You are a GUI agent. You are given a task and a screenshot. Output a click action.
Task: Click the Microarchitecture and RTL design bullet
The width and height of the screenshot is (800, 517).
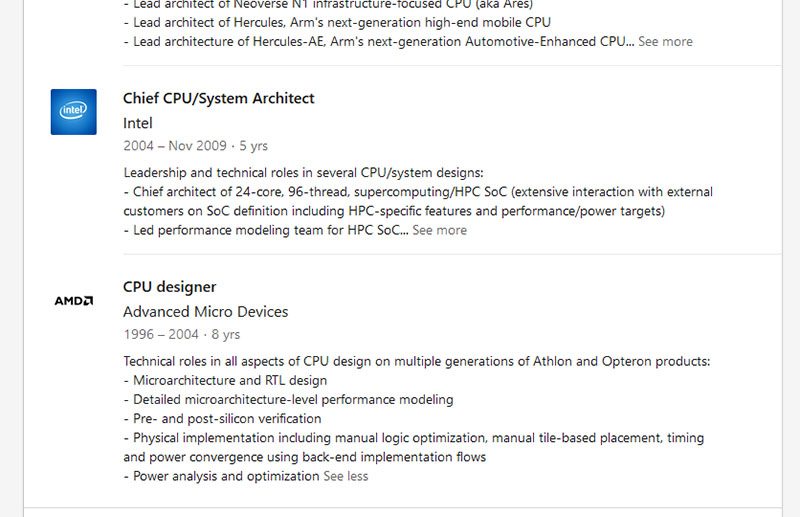(x=225, y=381)
